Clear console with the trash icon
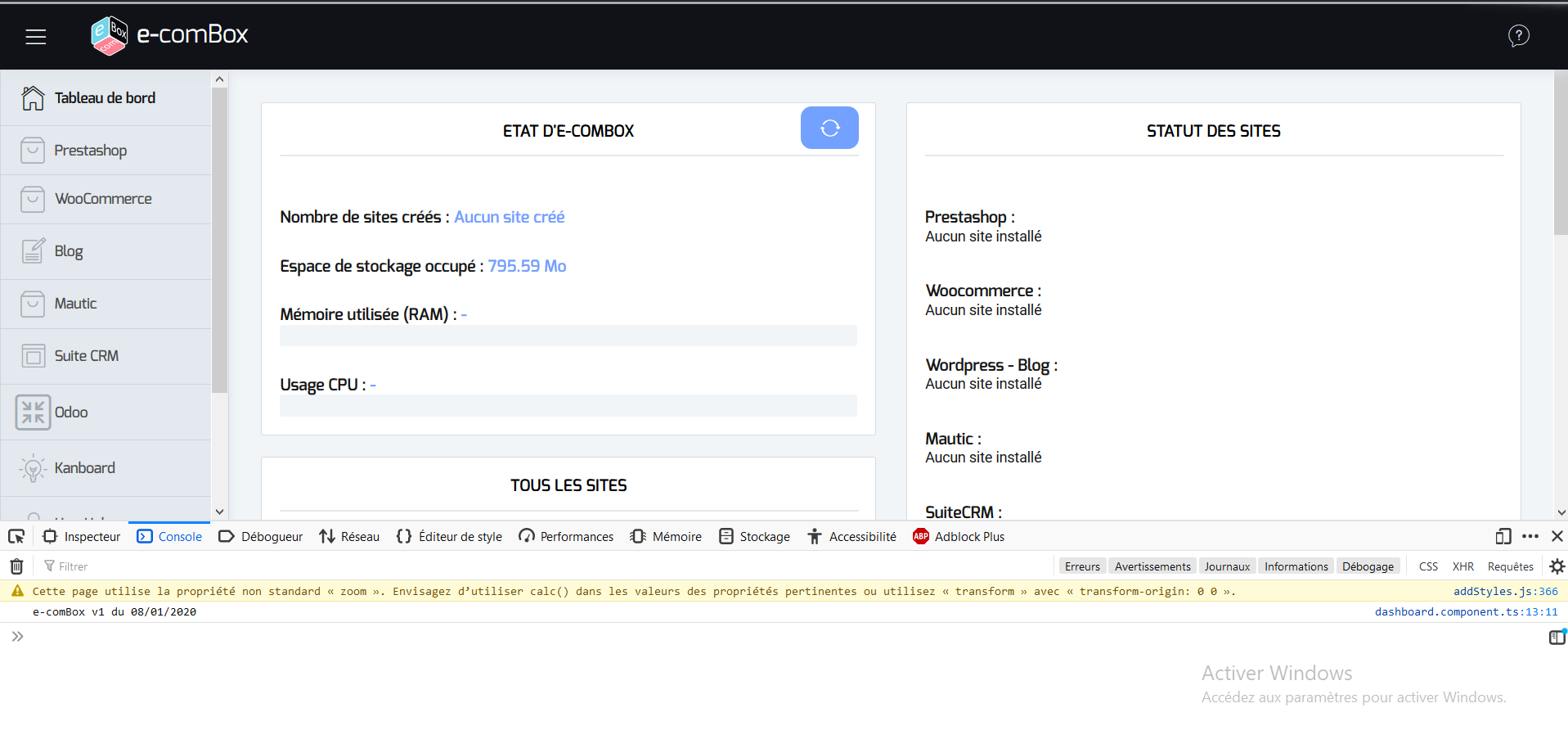The height and width of the screenshot is (744, 1568). pos(16,566)
